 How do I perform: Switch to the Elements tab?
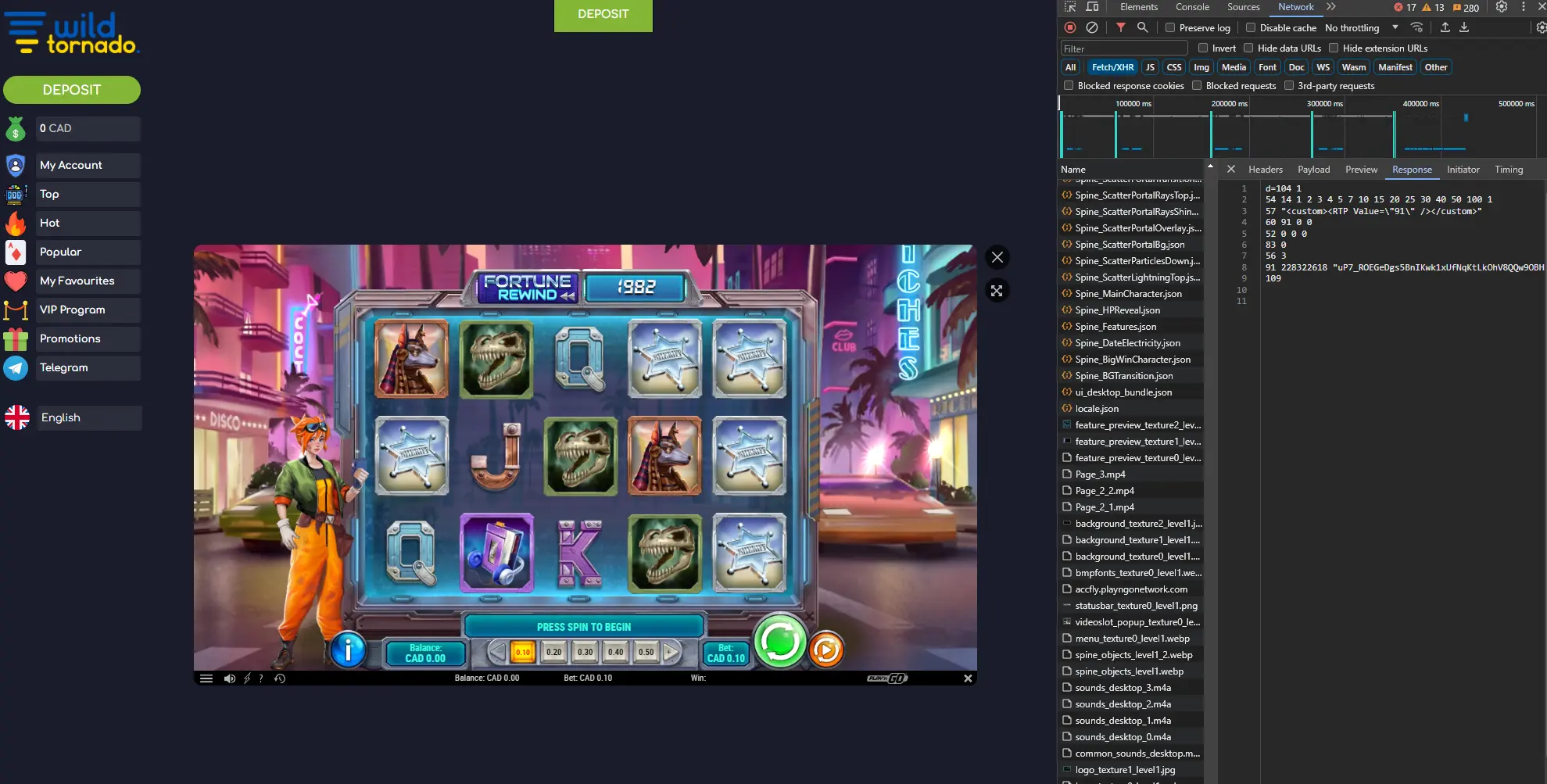click(x=1138, y=7)
